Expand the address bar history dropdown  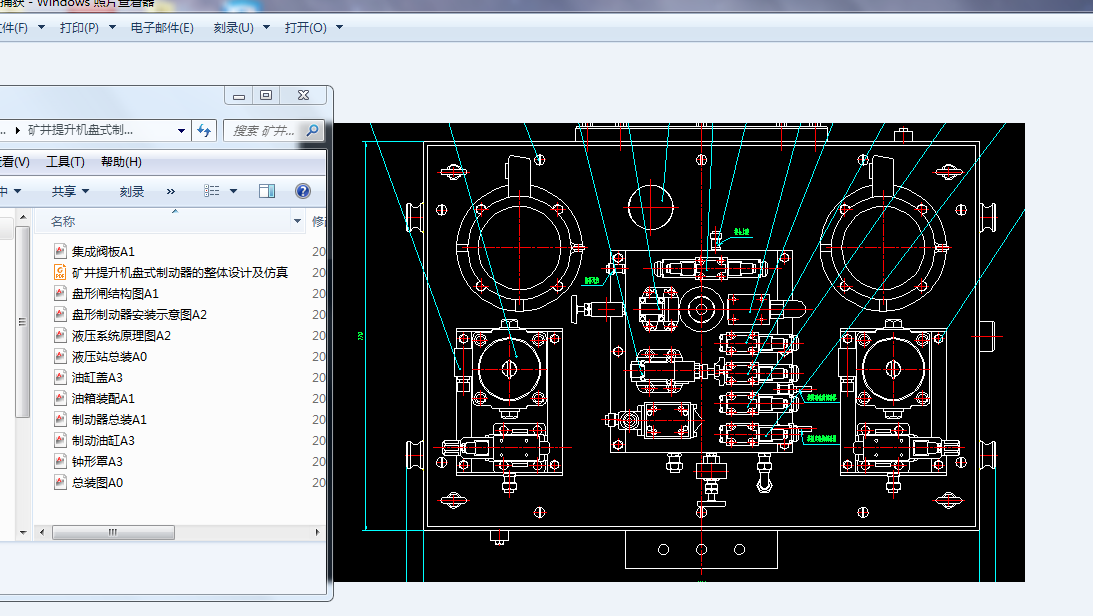click(181, 130)
